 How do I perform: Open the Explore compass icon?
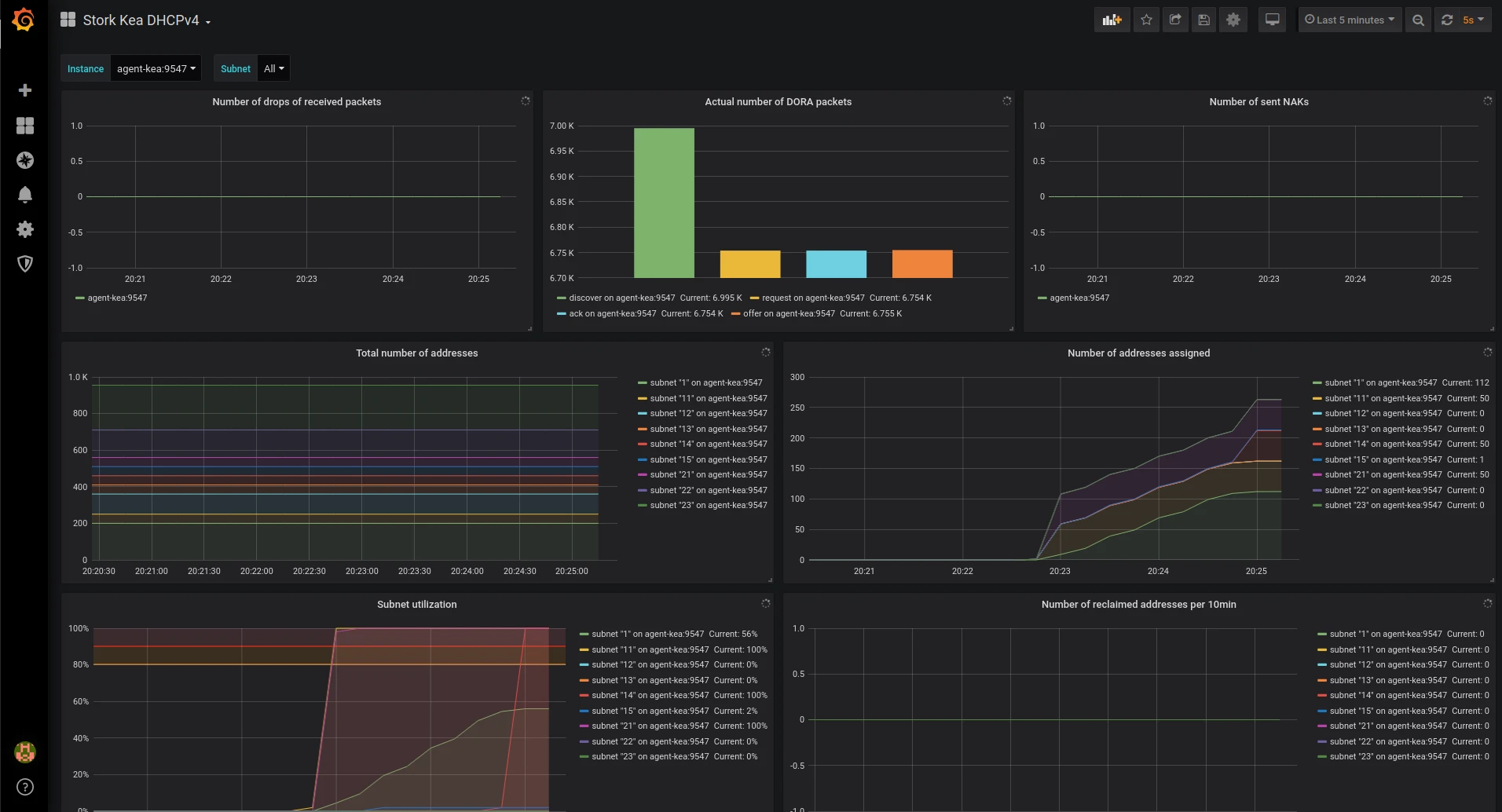[x=25, y=160]
